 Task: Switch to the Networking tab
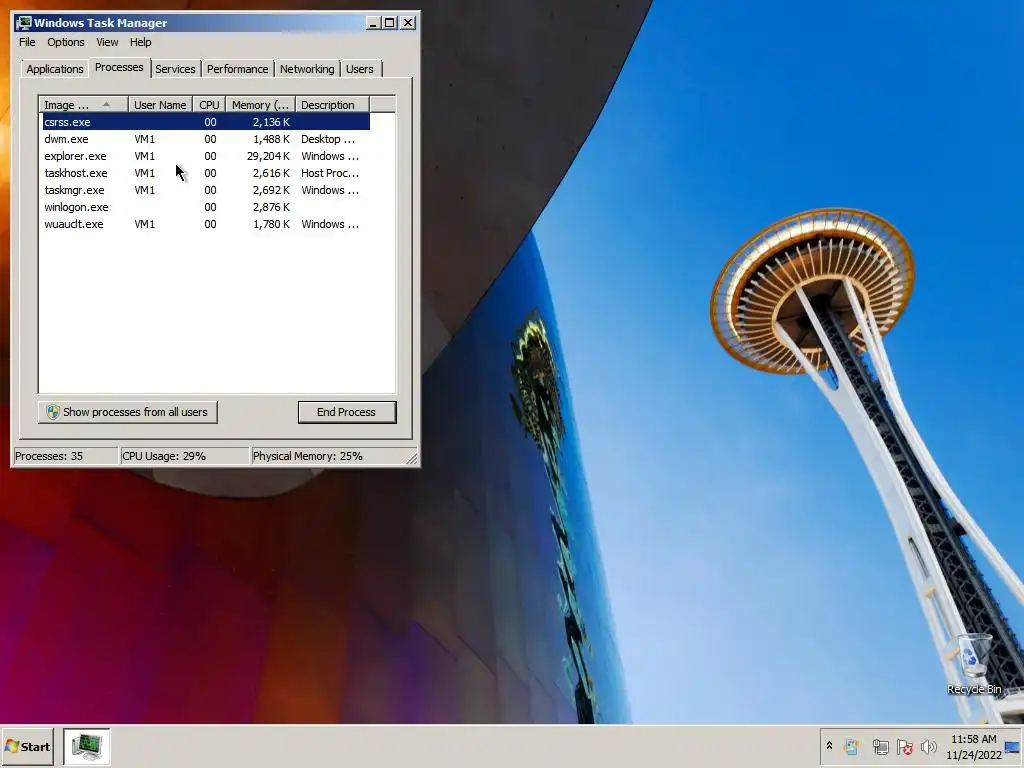[x=307, y=69]
